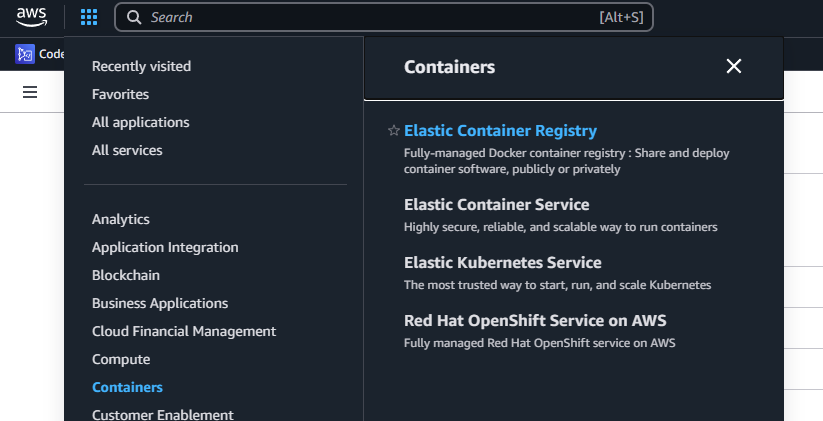This screenshot has width=823, height=421.
Task: Select the Blockchain category
Action: coord(125,275)
